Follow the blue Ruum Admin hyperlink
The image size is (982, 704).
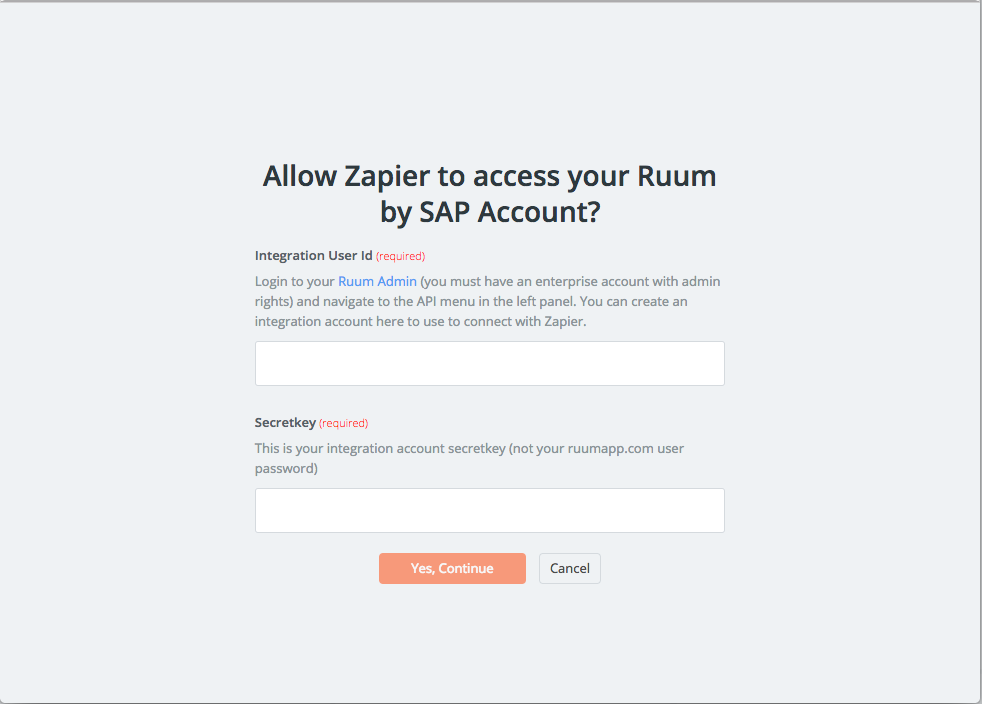coord(377,281)
